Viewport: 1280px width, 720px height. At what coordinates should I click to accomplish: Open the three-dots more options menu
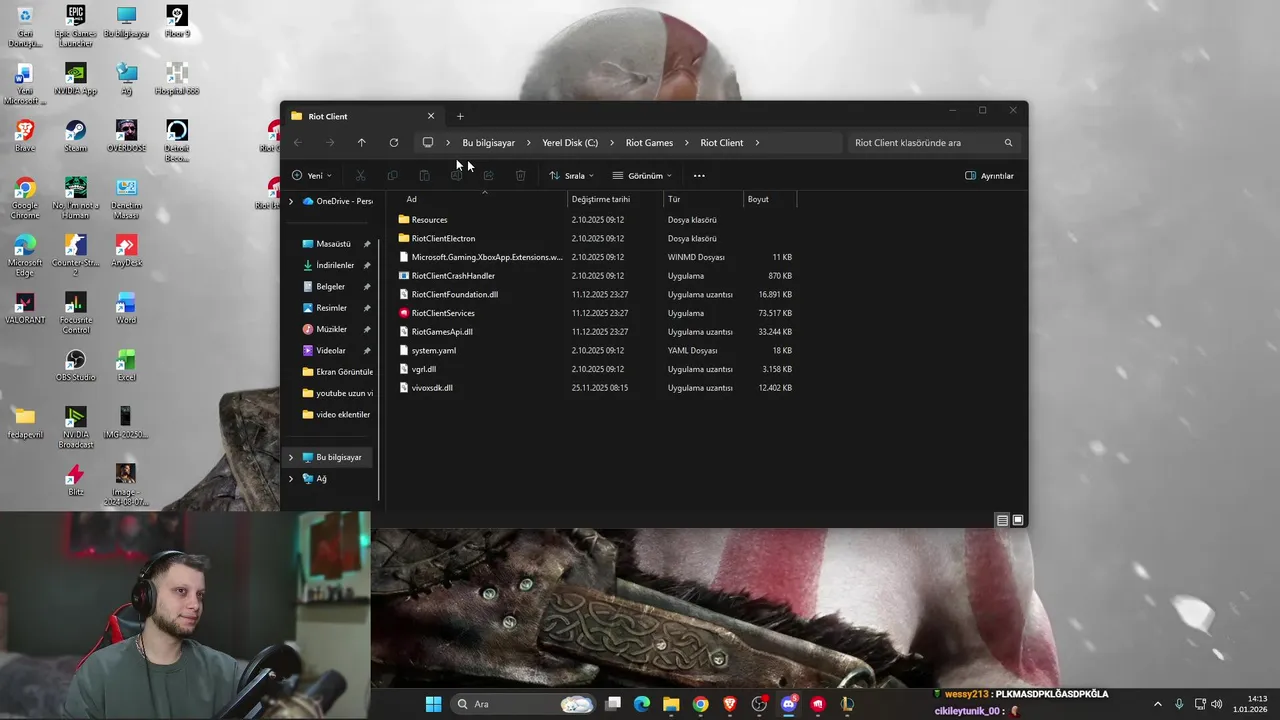tap(699, 175)
